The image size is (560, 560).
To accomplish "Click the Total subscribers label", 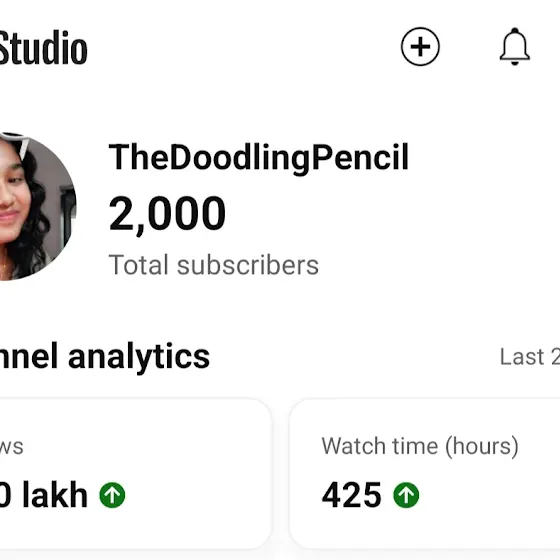I will (214, 265).
